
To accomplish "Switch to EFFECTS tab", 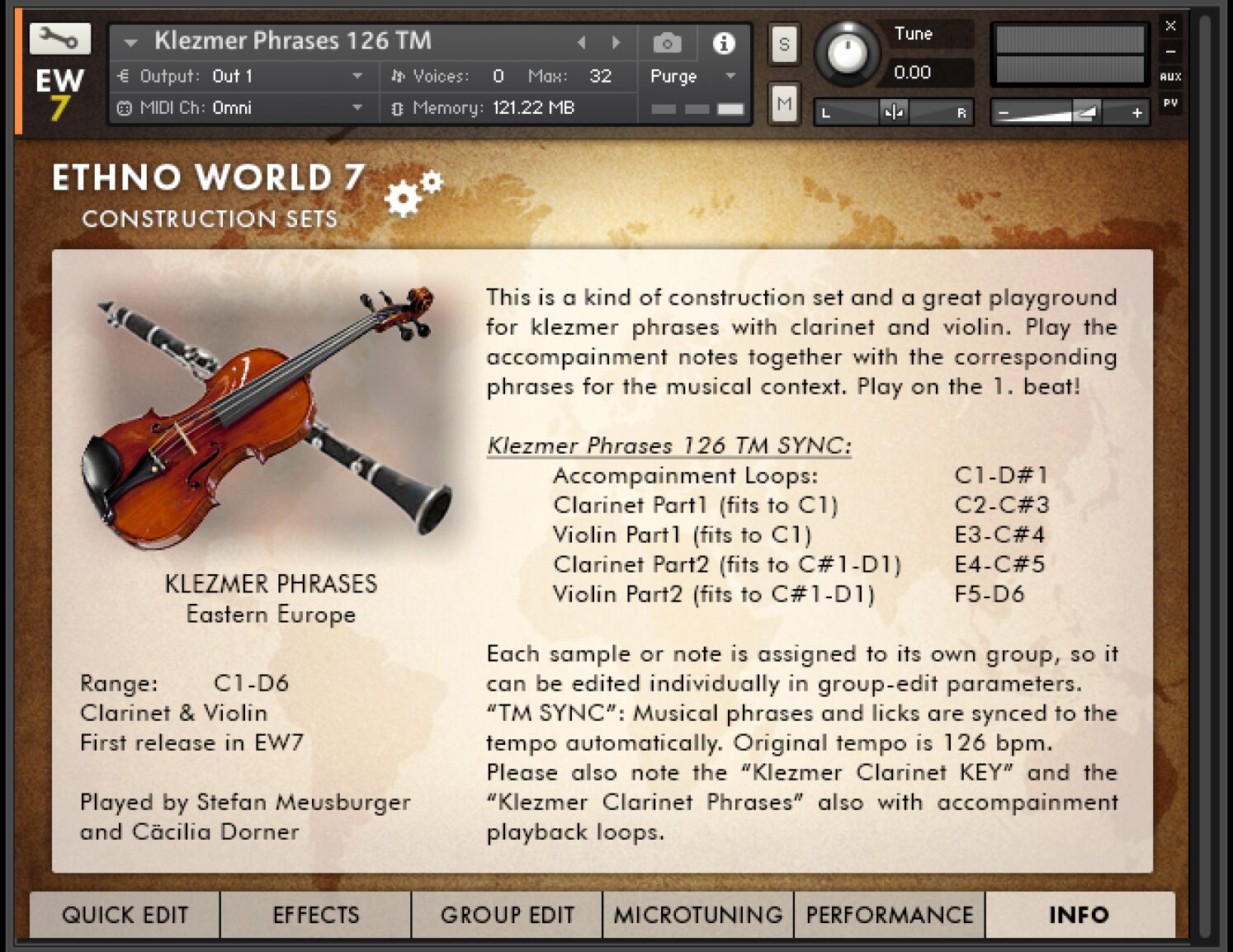I will (315, 914).
